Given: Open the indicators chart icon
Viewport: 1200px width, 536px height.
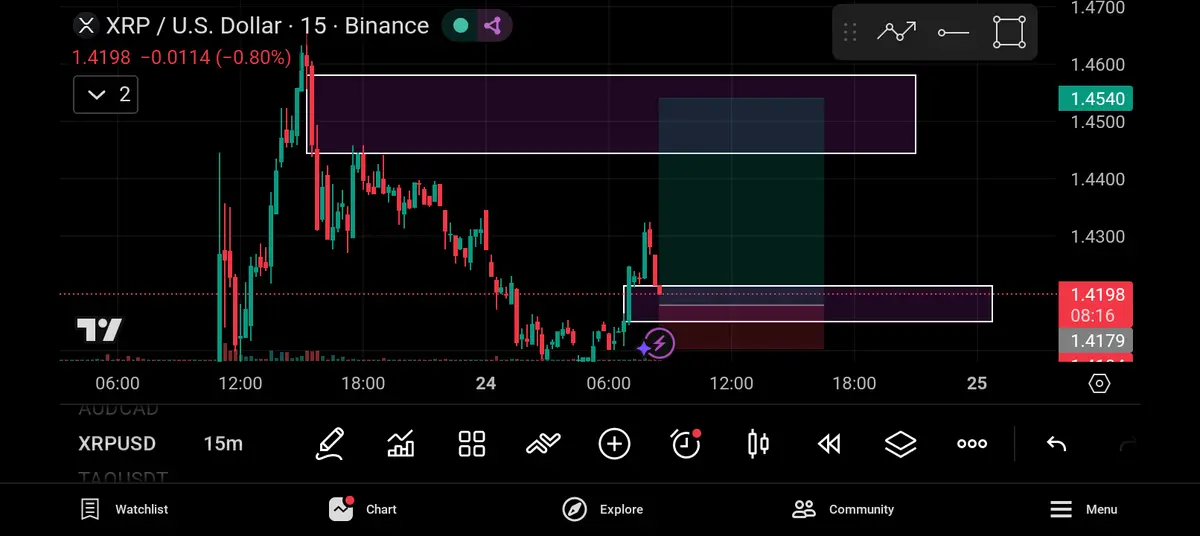Looking at the screenshot, I should pos(401,444).
